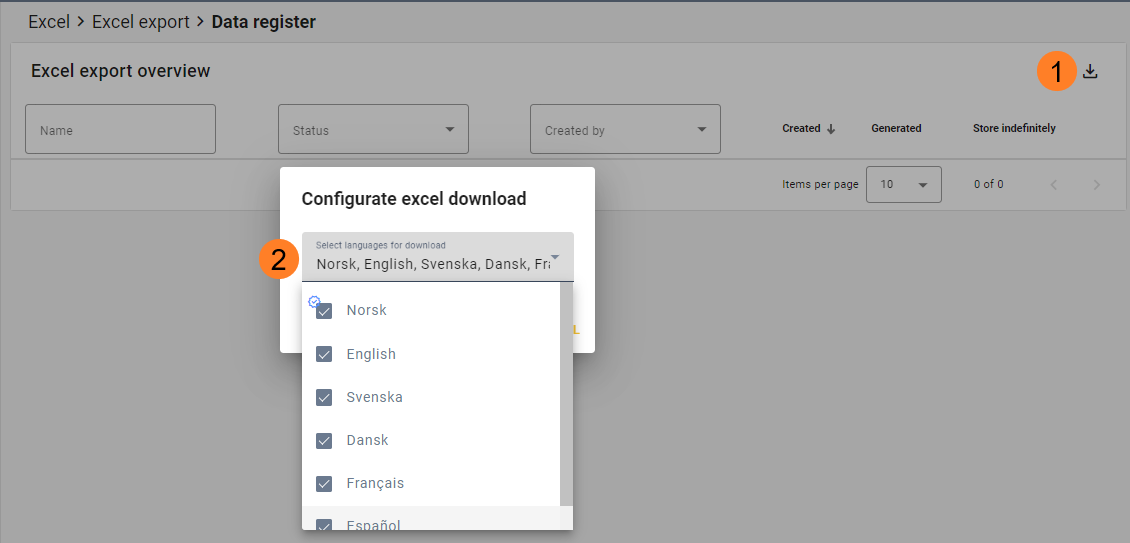
Task: Toggle the Français checkbox
Action: 324,483
